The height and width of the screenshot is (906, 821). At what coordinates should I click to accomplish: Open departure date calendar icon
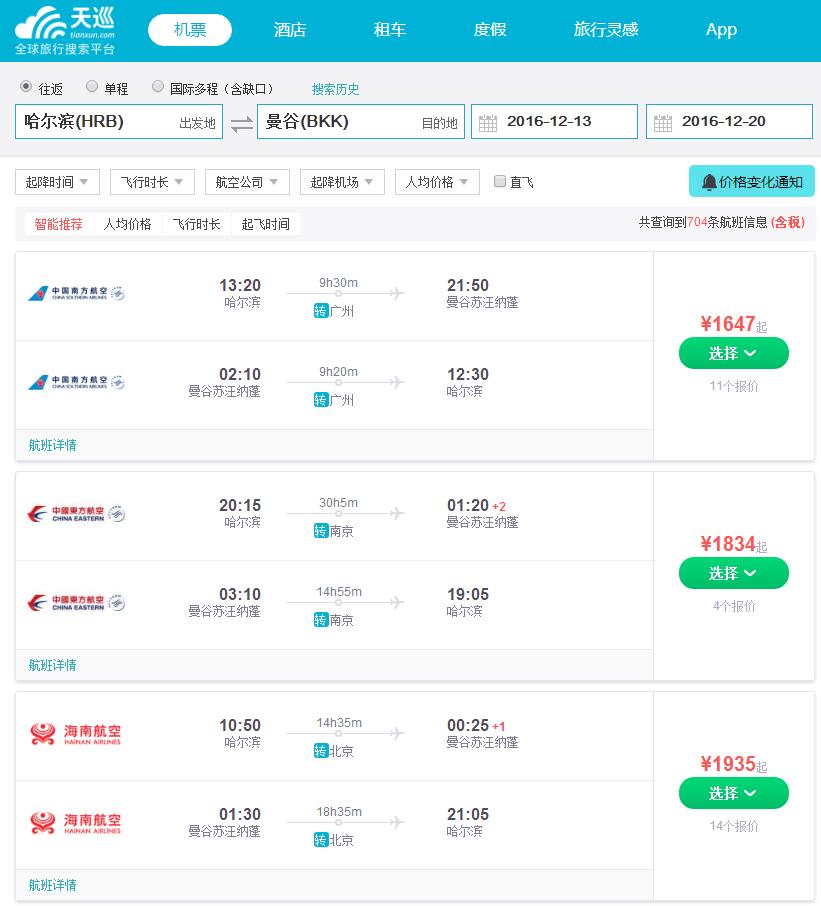488,122
